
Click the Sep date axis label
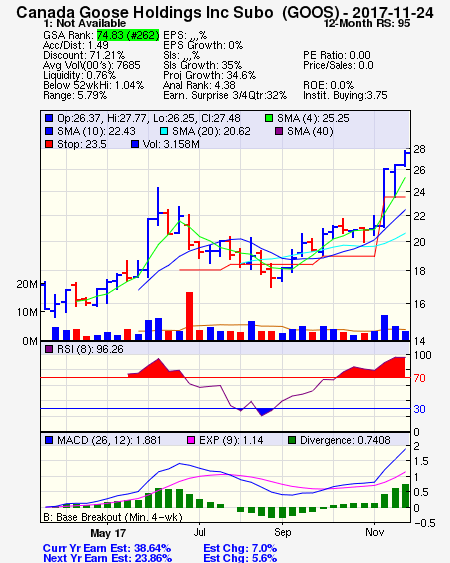pos(283,532)
